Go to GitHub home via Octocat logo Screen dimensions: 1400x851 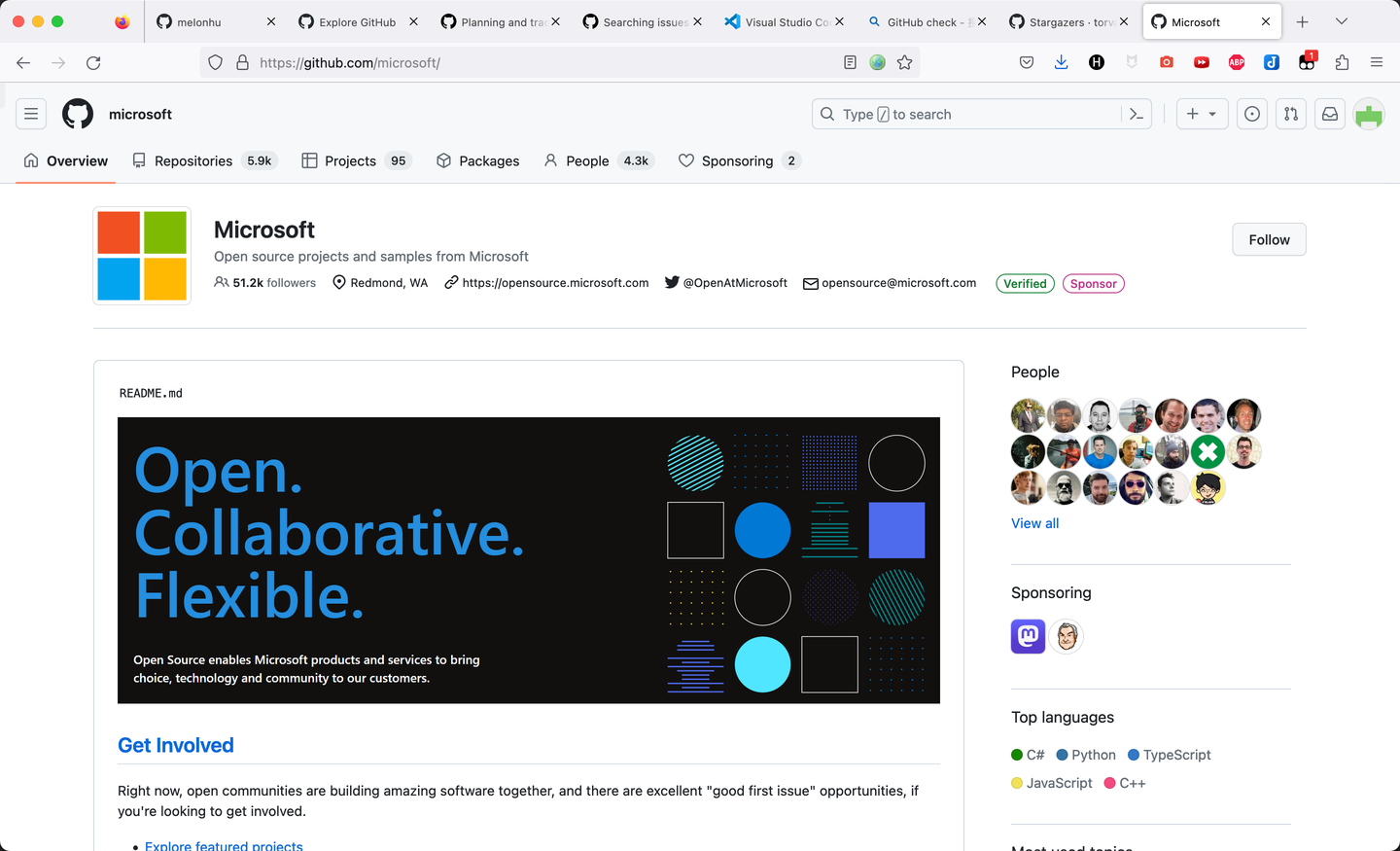click(x=78, y=114)
